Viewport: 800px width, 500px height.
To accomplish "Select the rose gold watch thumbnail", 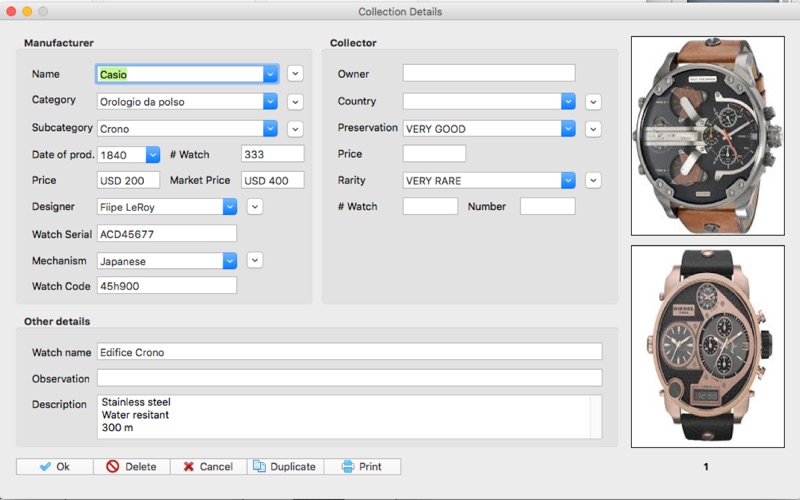I will point(708,346).
